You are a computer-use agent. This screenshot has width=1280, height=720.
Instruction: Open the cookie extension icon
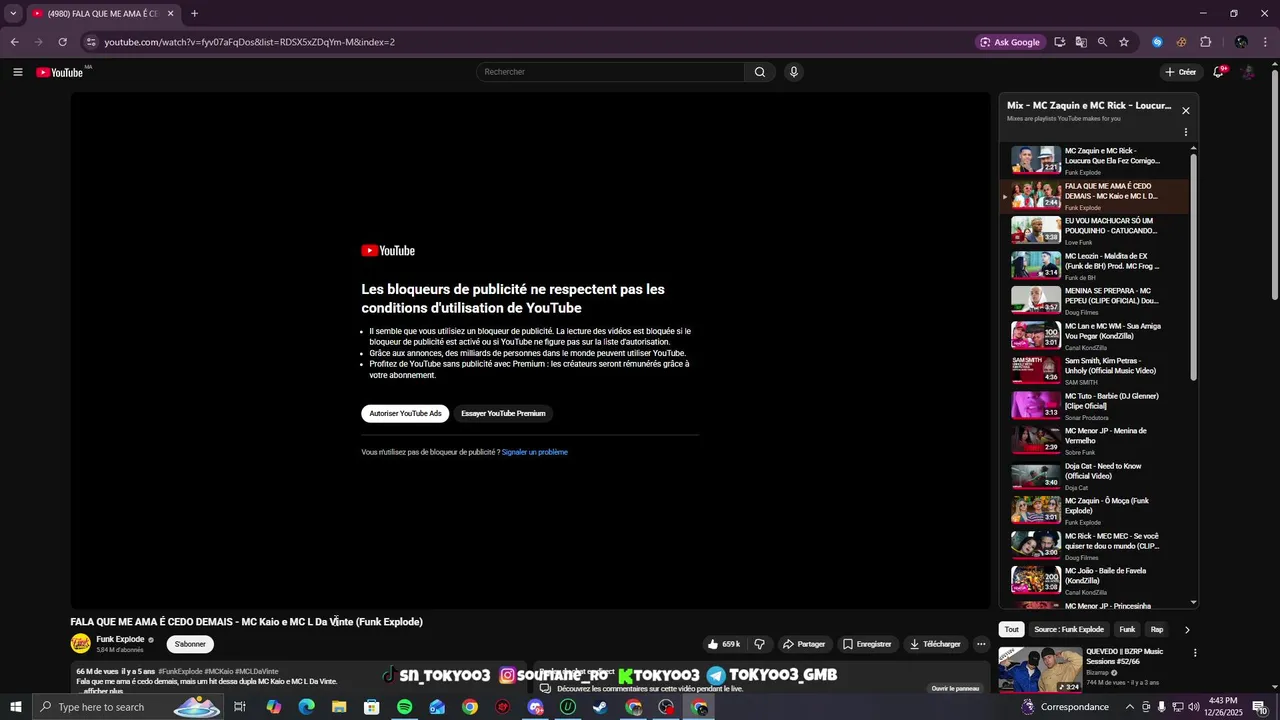point(1181,42)
